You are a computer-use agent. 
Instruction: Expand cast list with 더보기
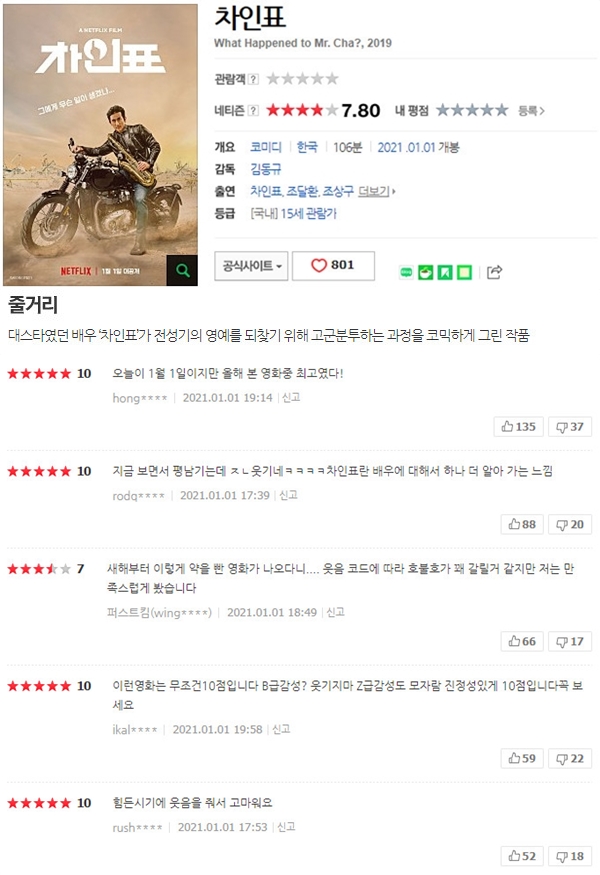pos(376,191)
